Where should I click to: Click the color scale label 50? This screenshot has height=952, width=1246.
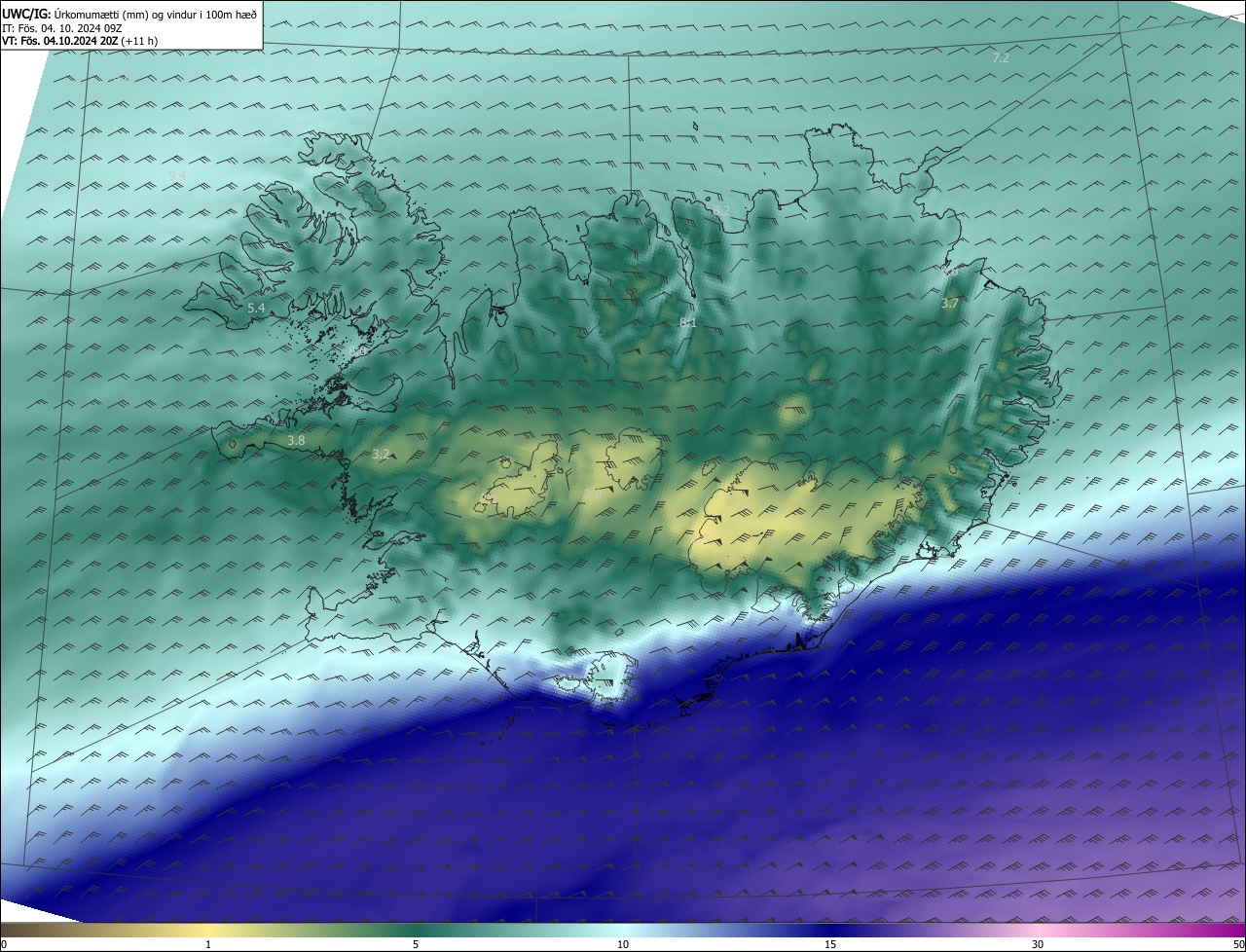pyautogui.click(x=1238, y=944)
